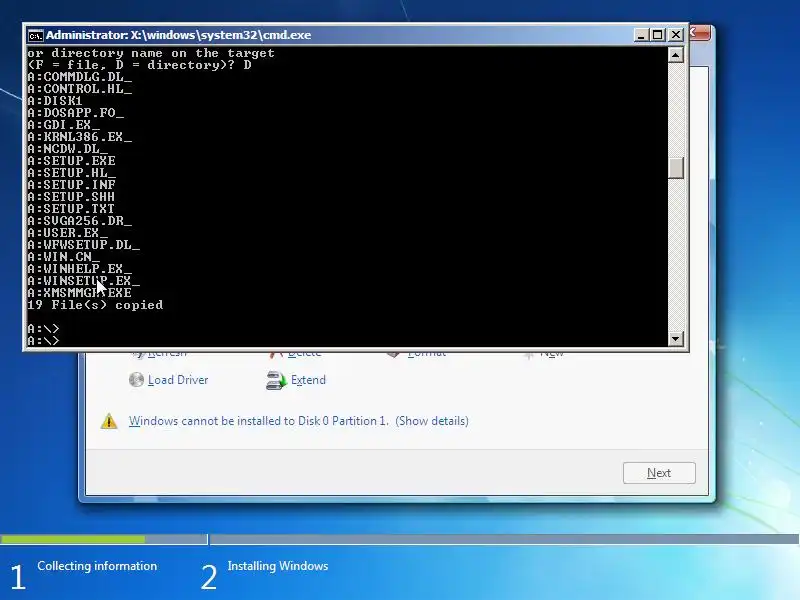
Task: Click the Extend partition icon
Action: [x=276, y=380]
